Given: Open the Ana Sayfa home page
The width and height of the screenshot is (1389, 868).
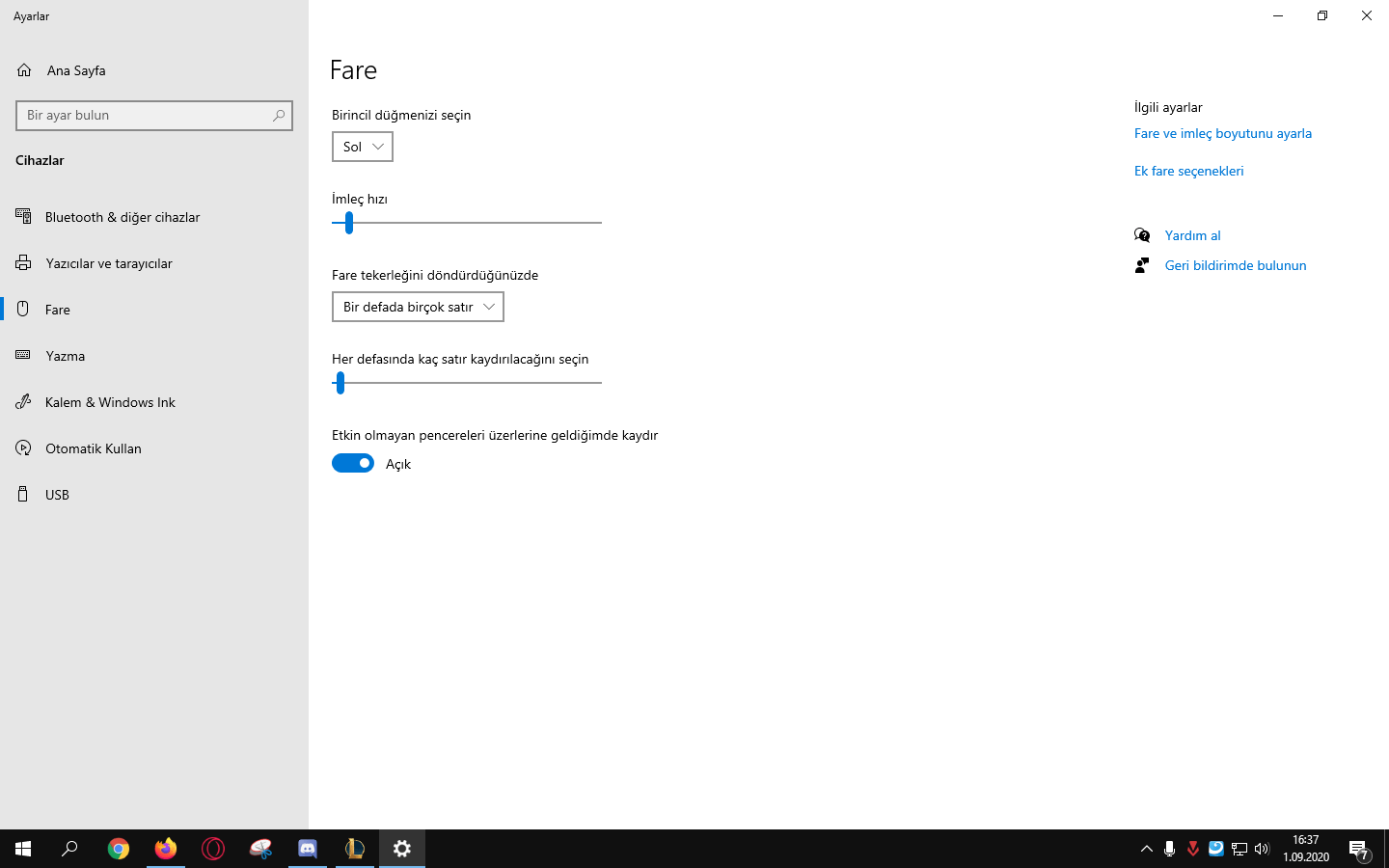Looking at the screenshot, I should point(154,70).
